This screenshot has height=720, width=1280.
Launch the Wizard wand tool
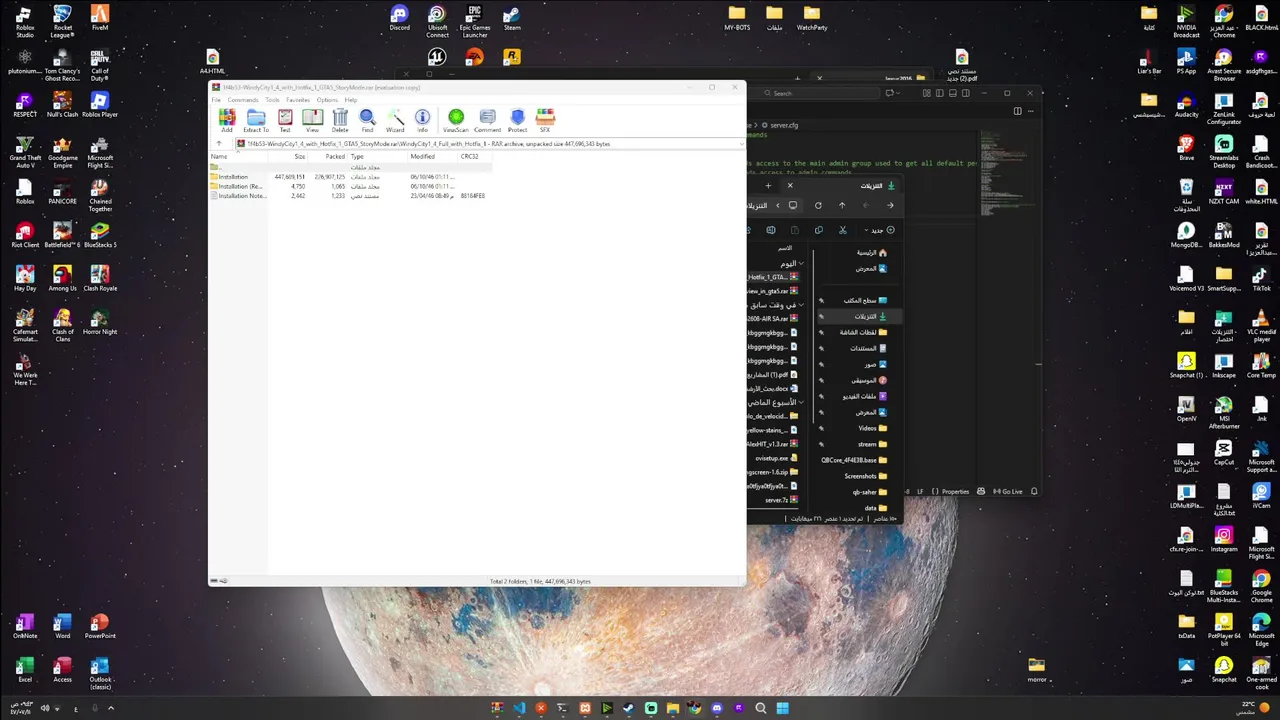pyautogui.click(x=395, y=121)
